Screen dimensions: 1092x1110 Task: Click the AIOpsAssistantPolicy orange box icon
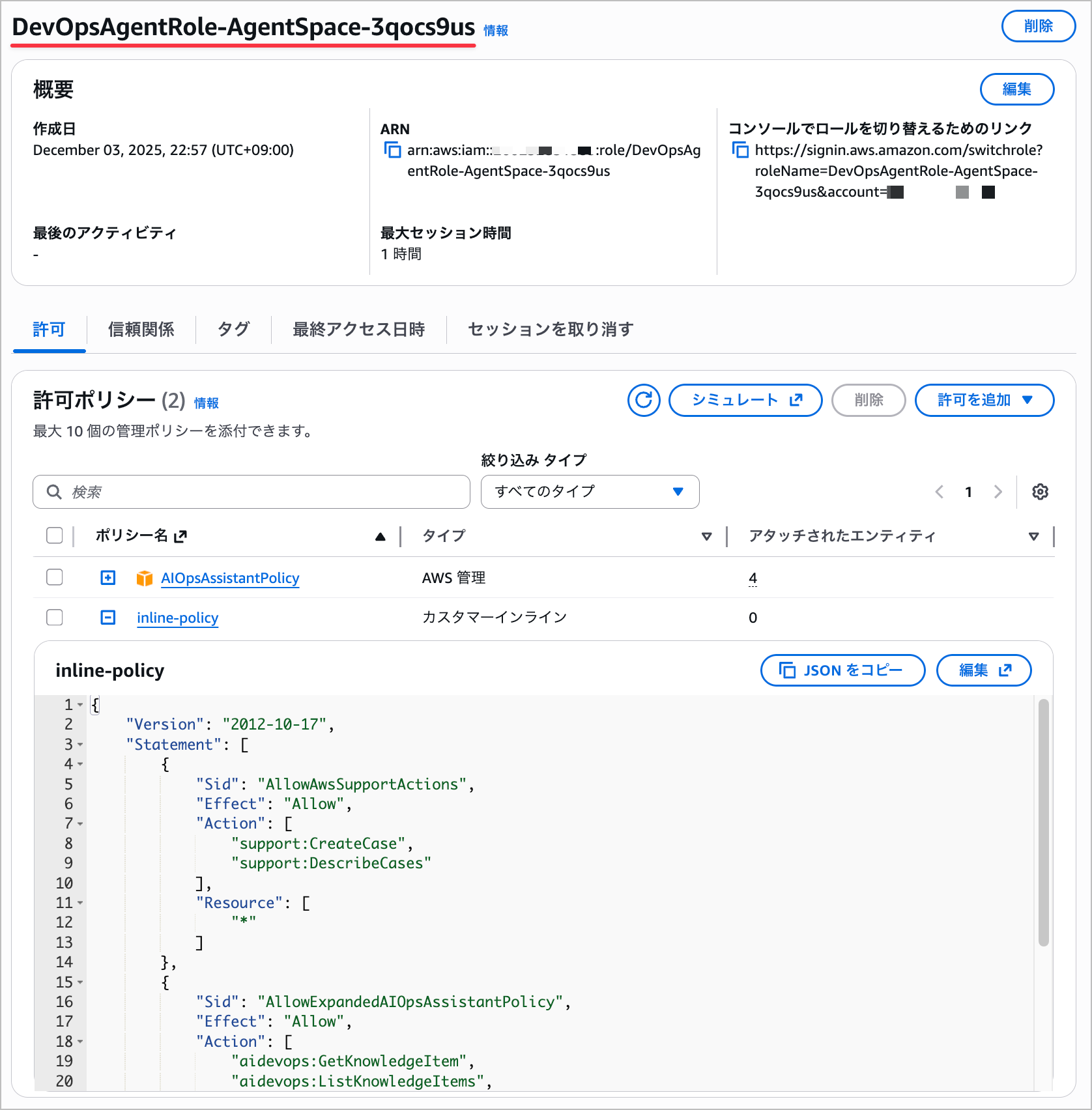(145, 578)
